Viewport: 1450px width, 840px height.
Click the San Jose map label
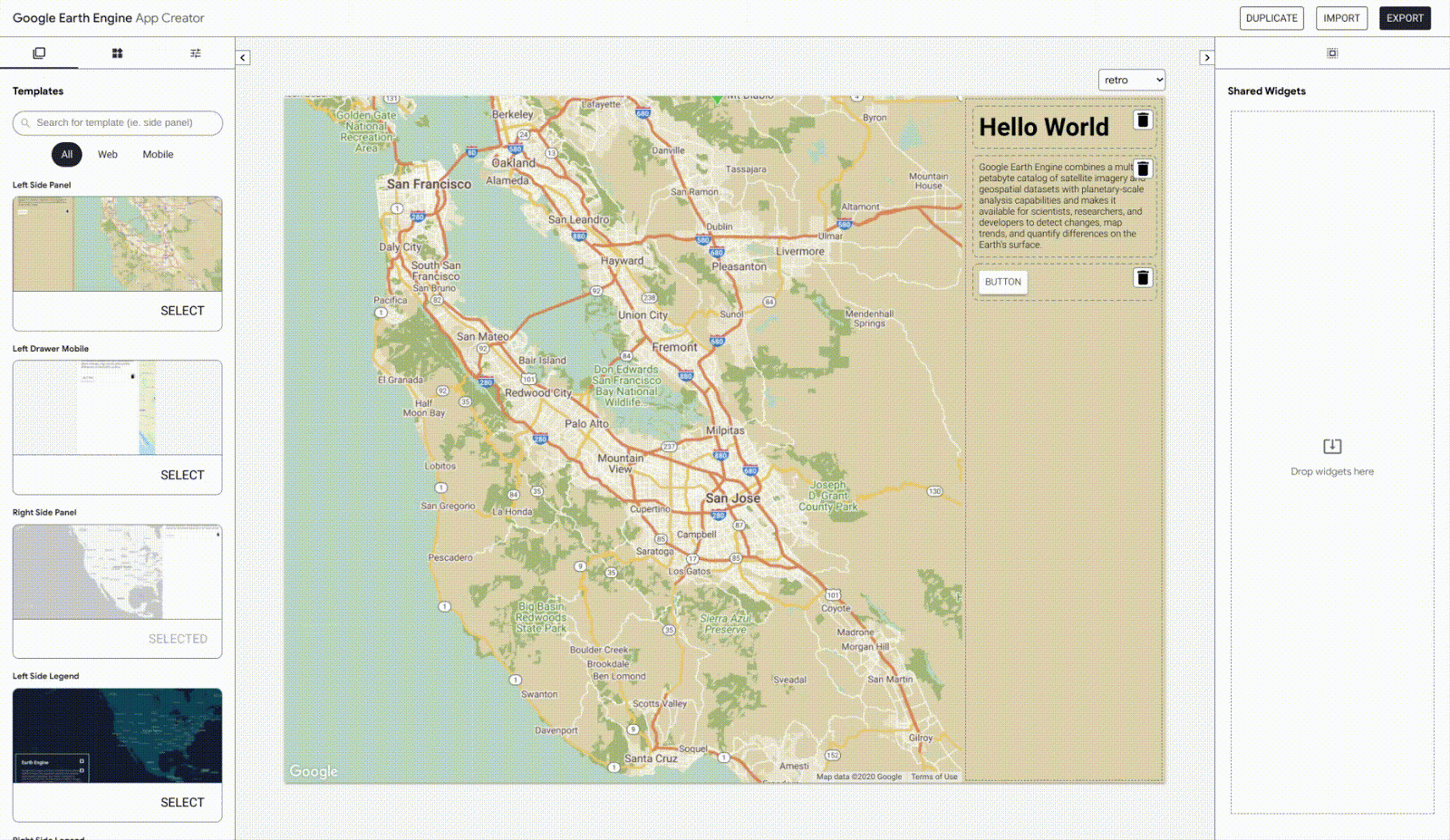click(x=733, y=498)
